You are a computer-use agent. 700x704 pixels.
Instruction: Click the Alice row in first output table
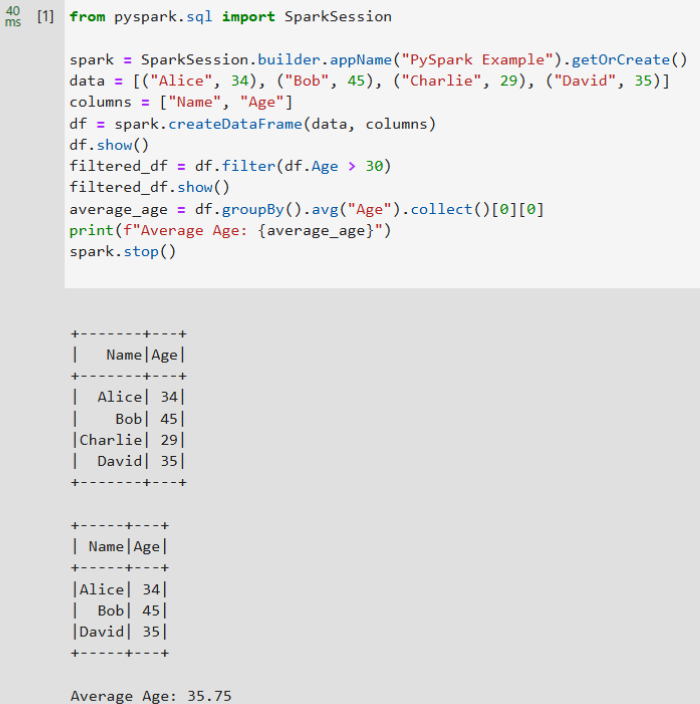(128, 397)
